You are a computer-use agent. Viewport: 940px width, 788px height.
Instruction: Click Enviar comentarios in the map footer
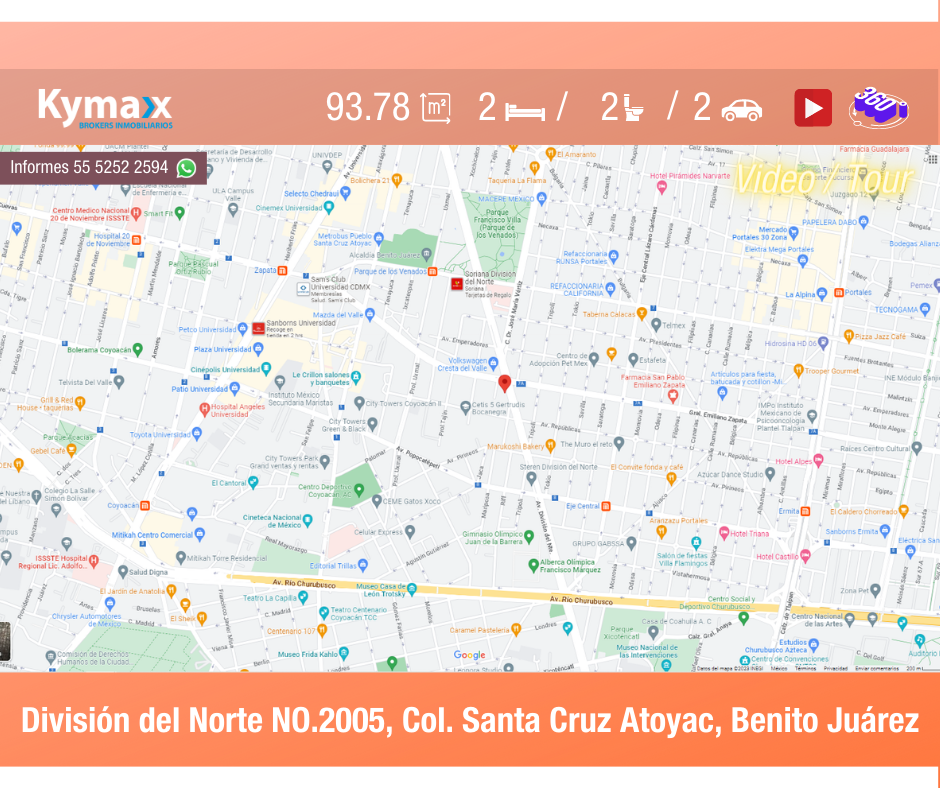tap(877, 668)
